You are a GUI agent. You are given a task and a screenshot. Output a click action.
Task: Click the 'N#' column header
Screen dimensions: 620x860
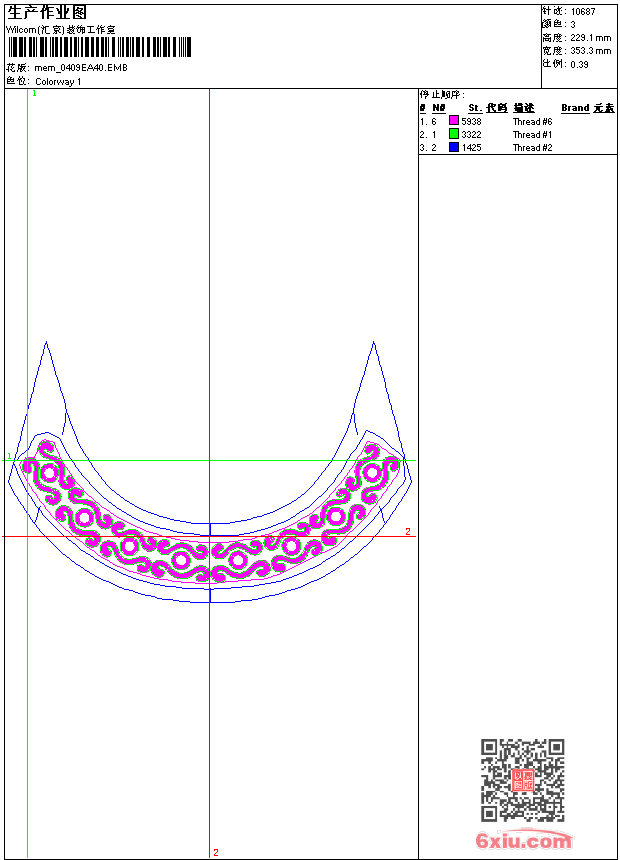coord(438,108)
